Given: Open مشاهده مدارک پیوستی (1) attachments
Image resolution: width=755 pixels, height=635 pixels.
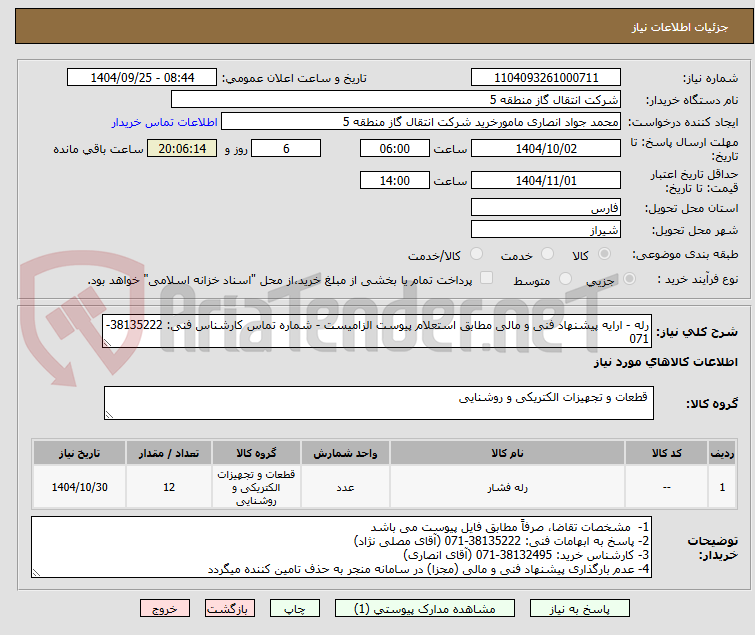Looking at the screenshot, I should 425,609.
